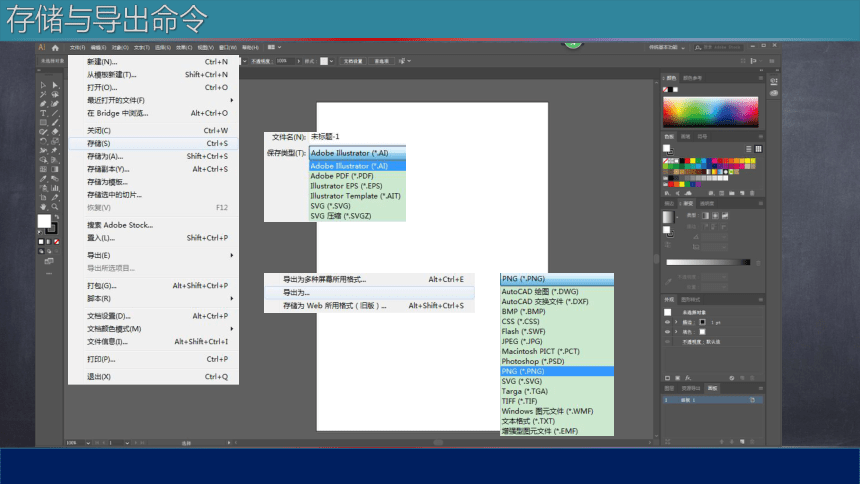This screenshot has width=860, height=484.
Task: Open the 保存类型 file type combo box
Action: [x=358, y=153]
